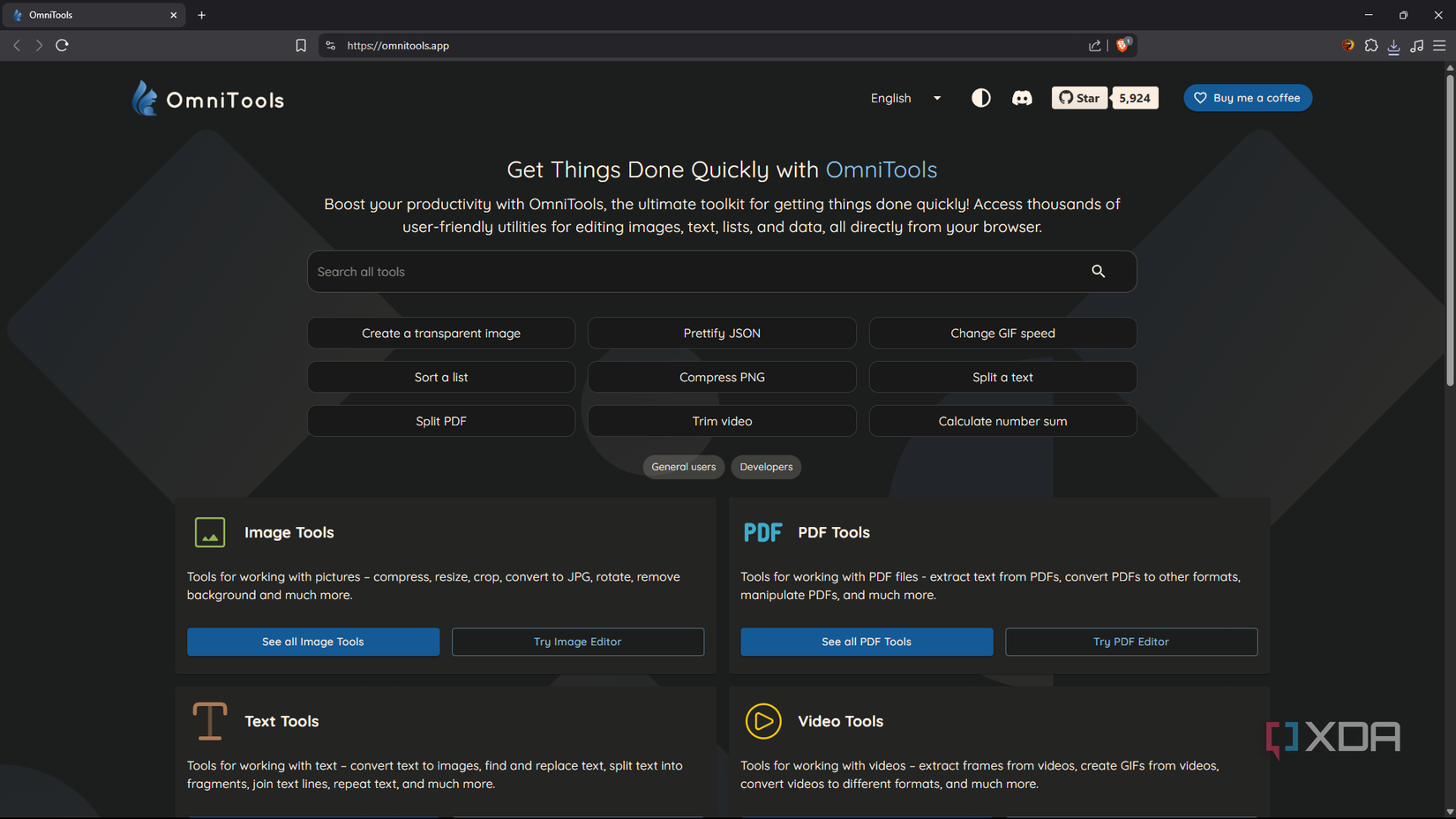Click See all PDF Tools
This screenshot has height=819, width=1456.
point(867,642)
